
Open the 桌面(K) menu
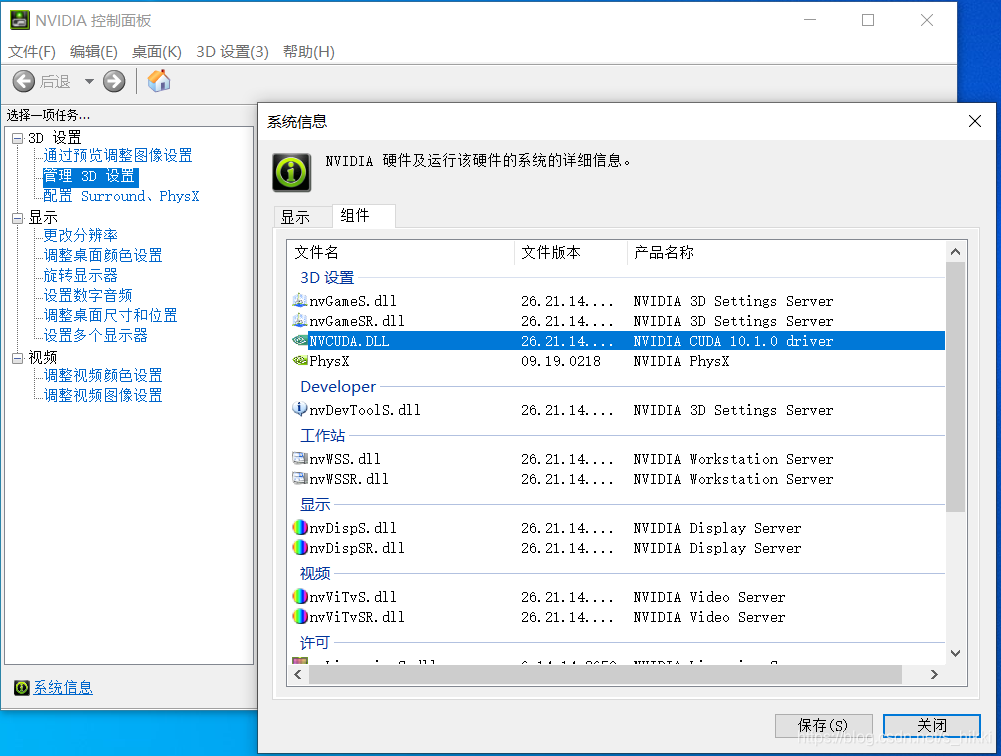(x=156, y=52)
